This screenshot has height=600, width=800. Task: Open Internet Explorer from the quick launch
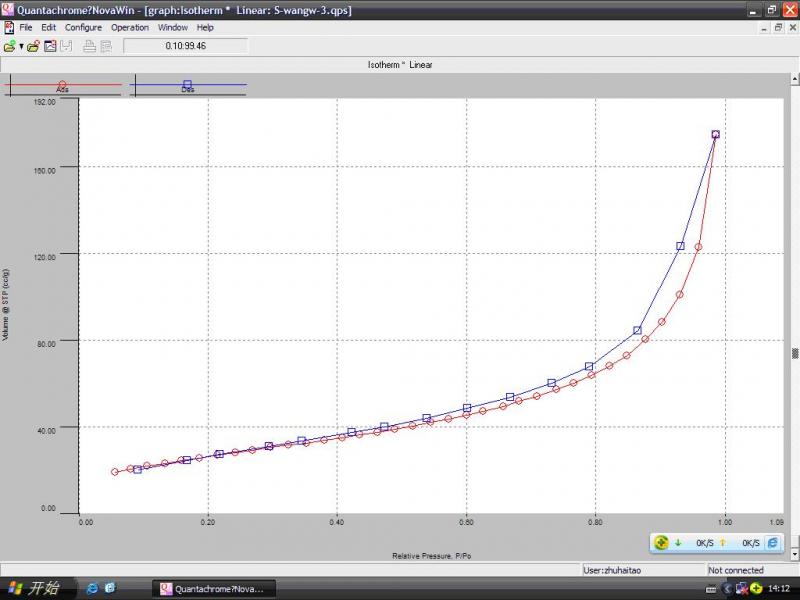93,588
